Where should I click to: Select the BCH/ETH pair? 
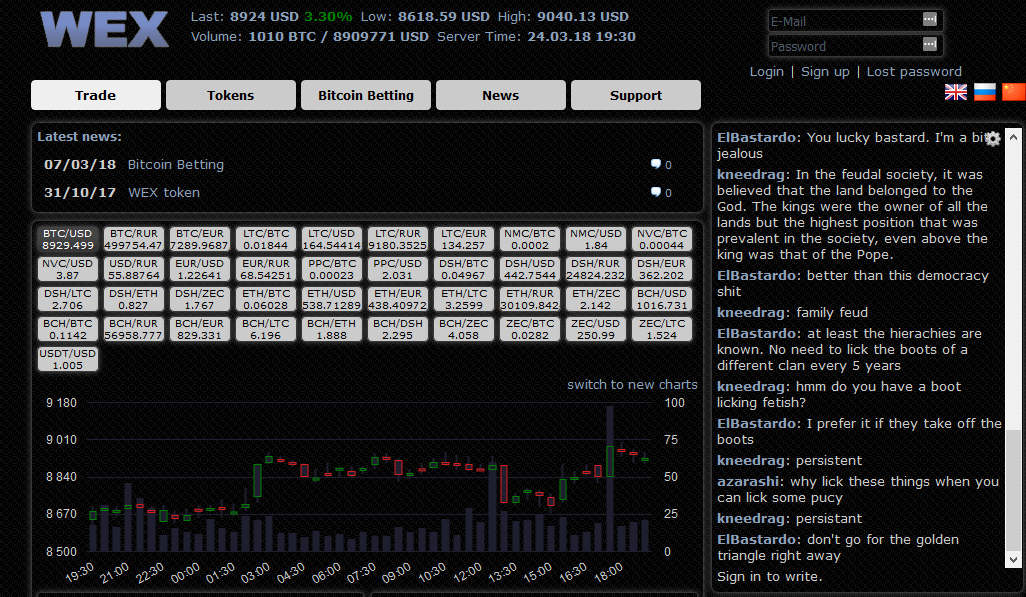pyautogui.click(x=332, y=329)
